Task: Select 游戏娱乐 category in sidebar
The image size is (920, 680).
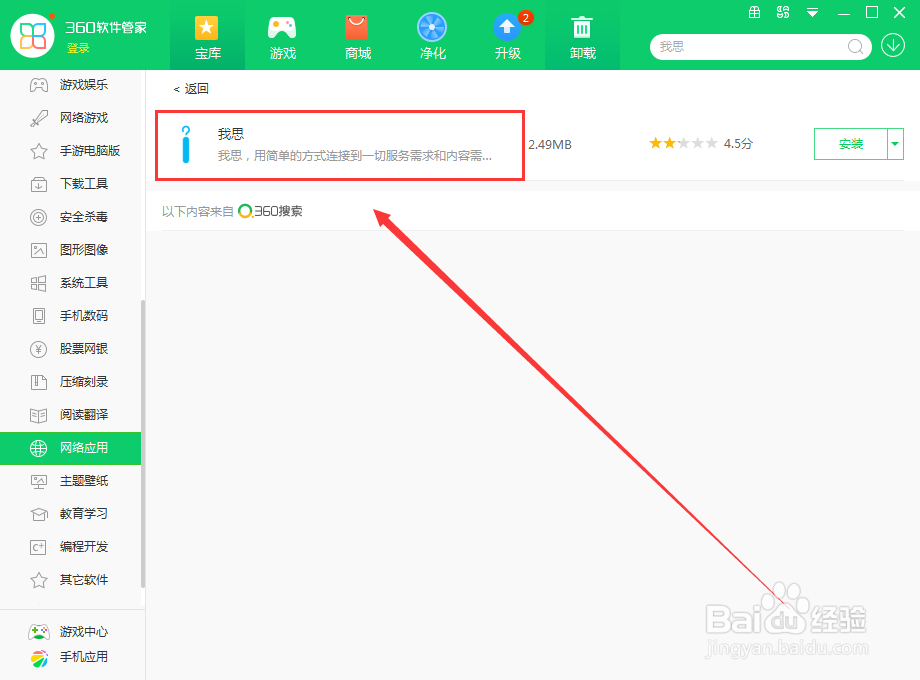Action: click(x=70, y=85)
